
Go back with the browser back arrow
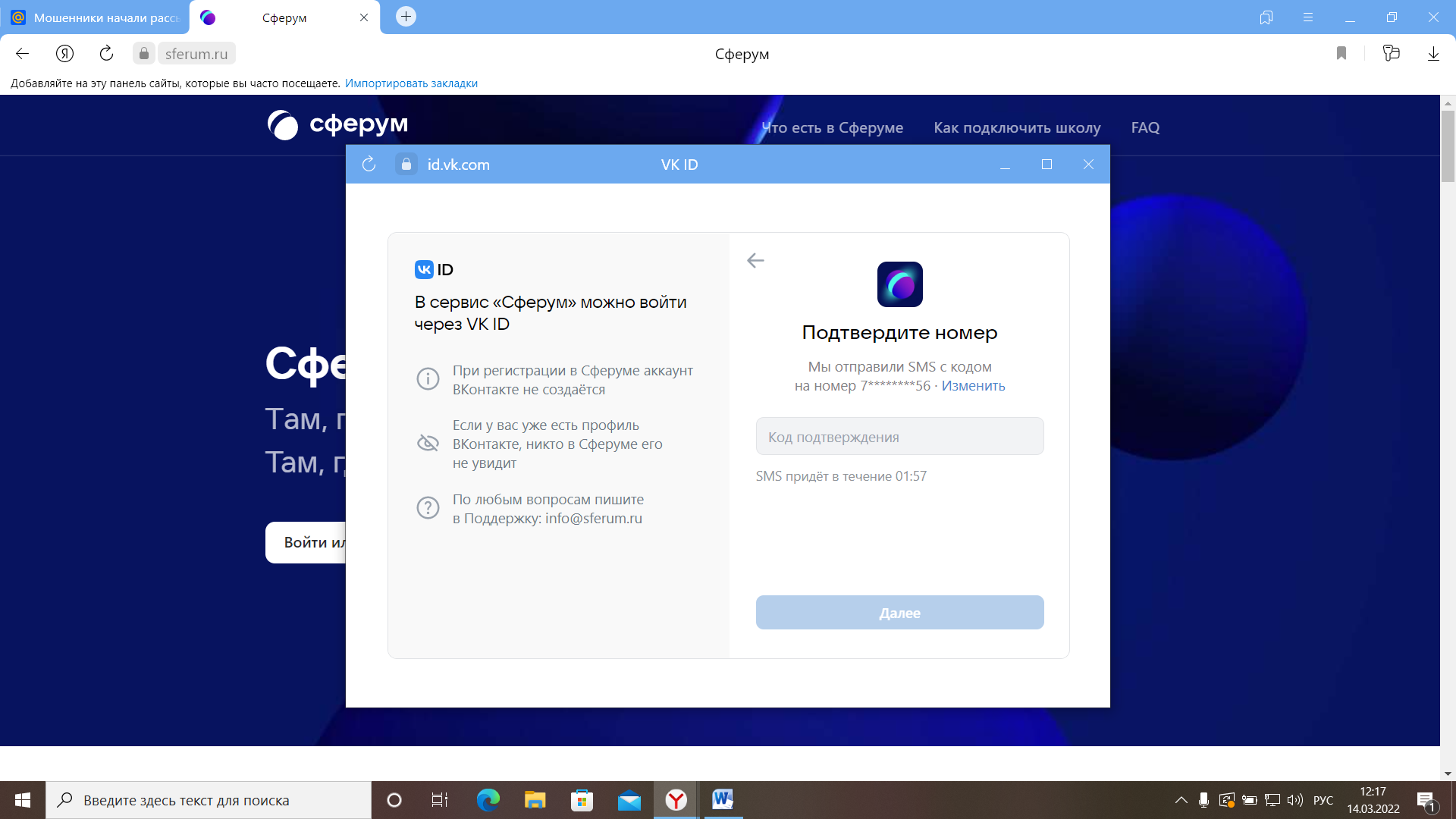click(x=22, y=53)
